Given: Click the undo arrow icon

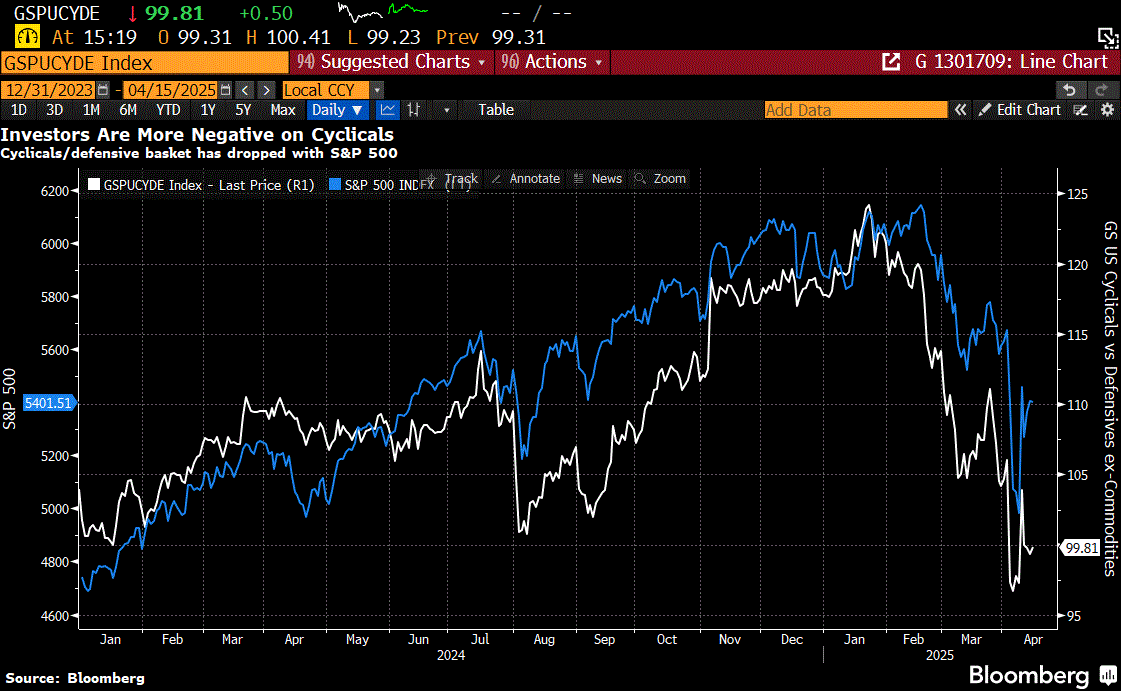Looking at the screenshot, I should point(1070,90).
